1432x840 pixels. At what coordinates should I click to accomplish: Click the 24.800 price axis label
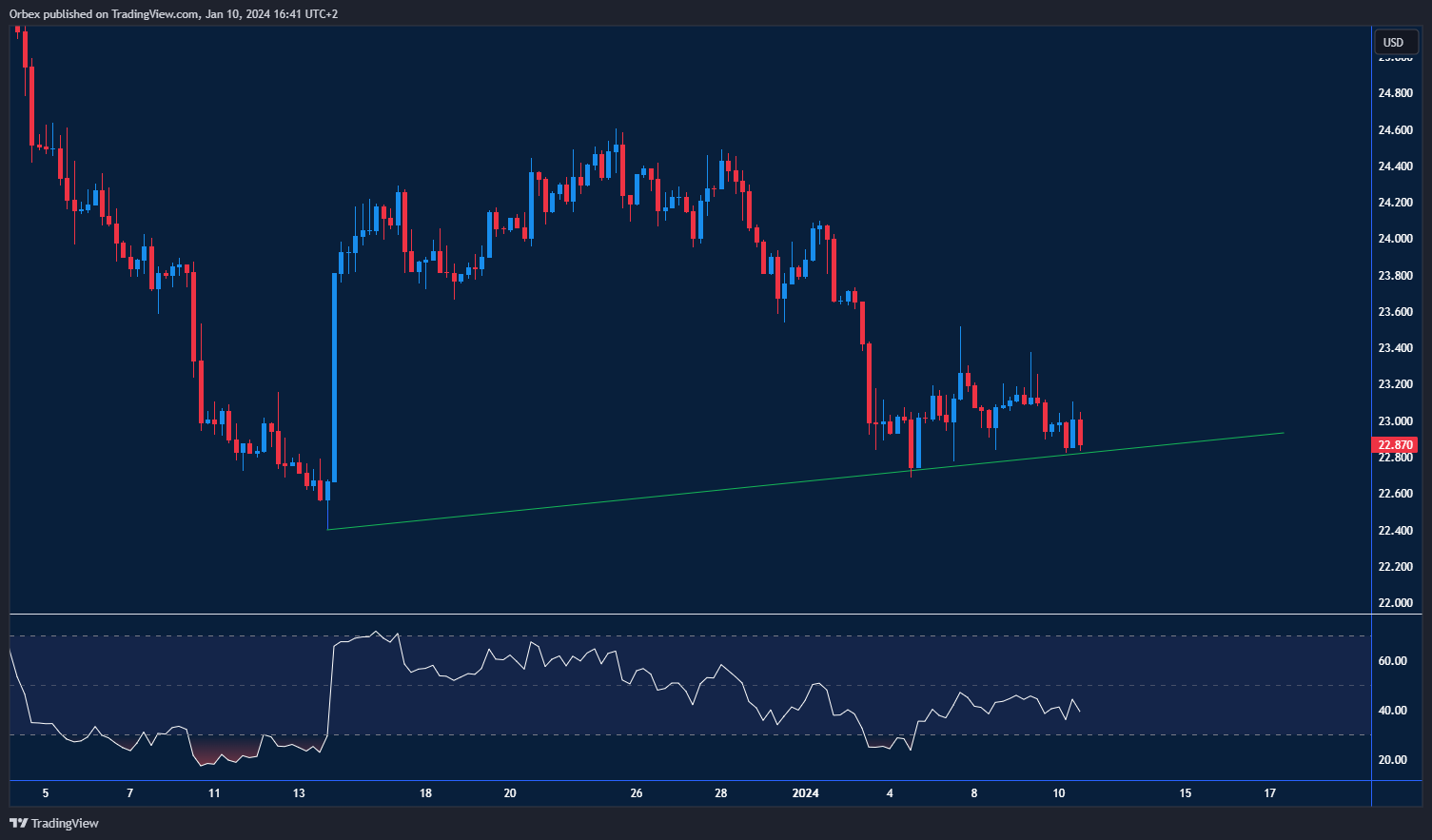coord(1395,93)
